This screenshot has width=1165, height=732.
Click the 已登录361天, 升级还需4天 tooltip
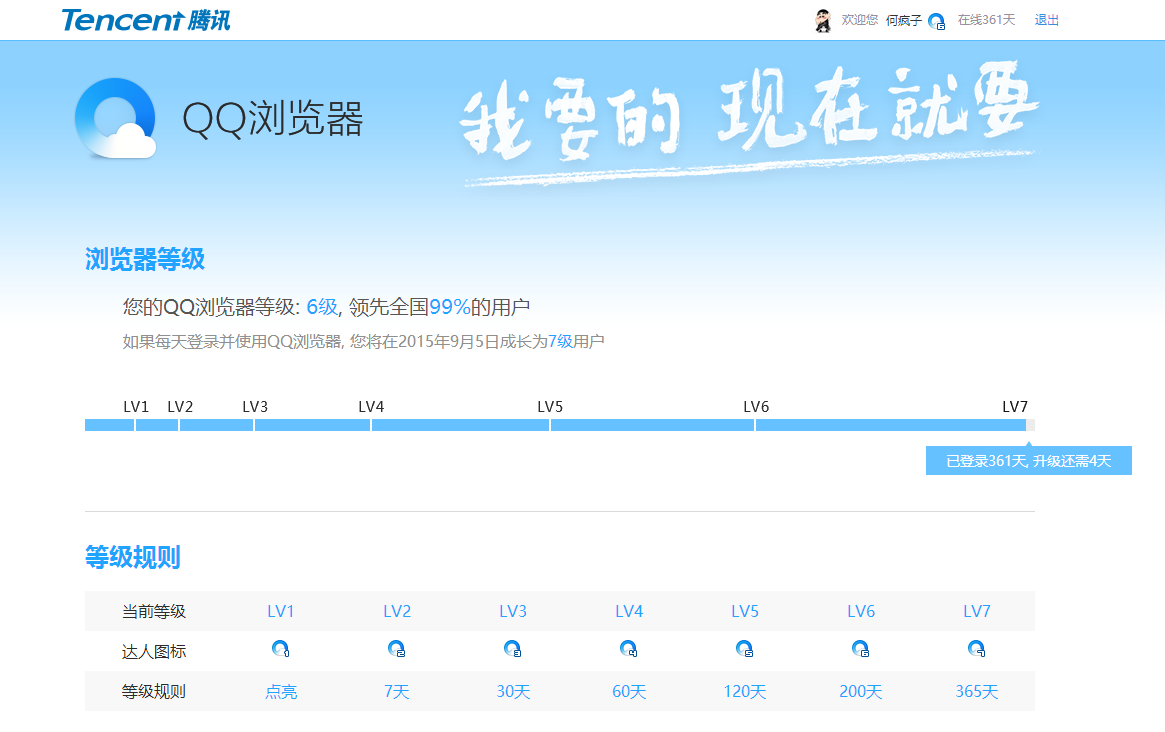(1028, 461)
